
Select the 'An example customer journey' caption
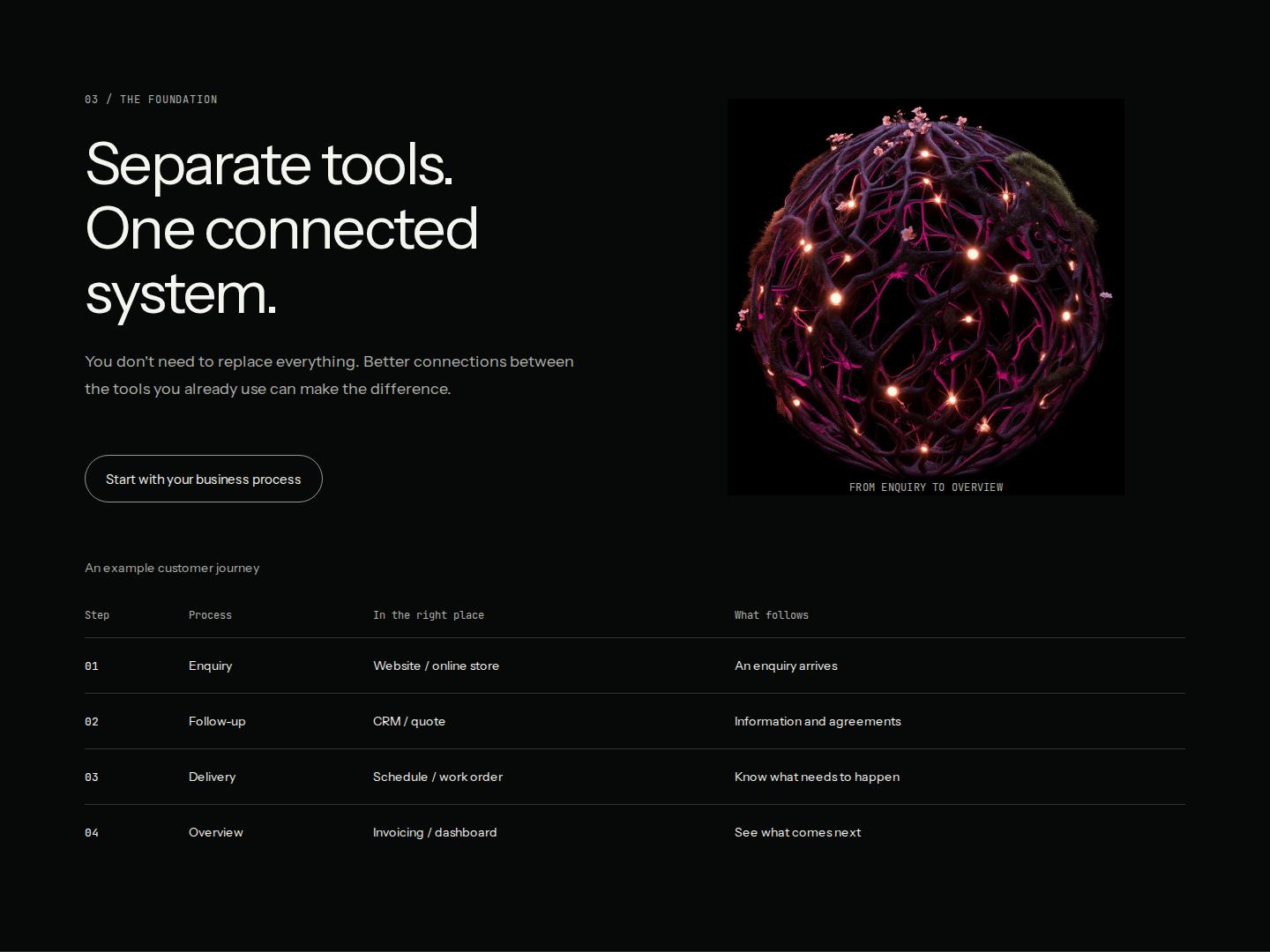172,568
